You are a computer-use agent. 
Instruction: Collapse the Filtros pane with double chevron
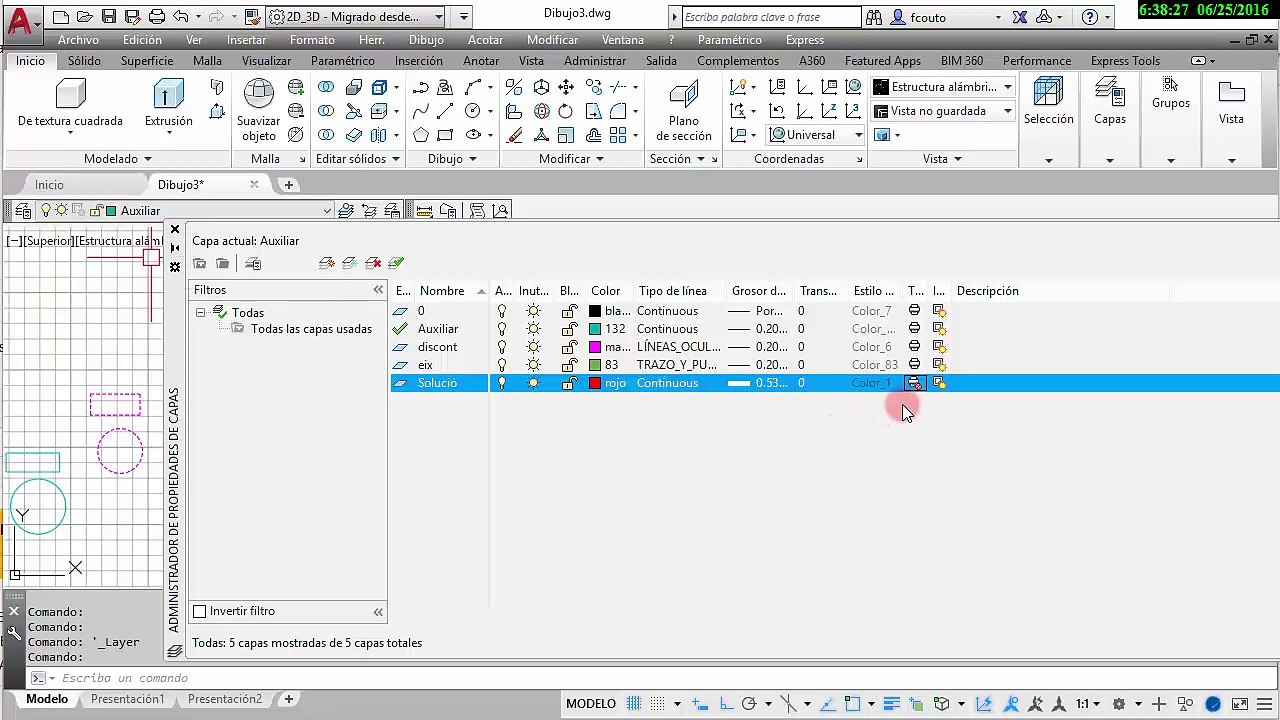(x=378, y=290)
